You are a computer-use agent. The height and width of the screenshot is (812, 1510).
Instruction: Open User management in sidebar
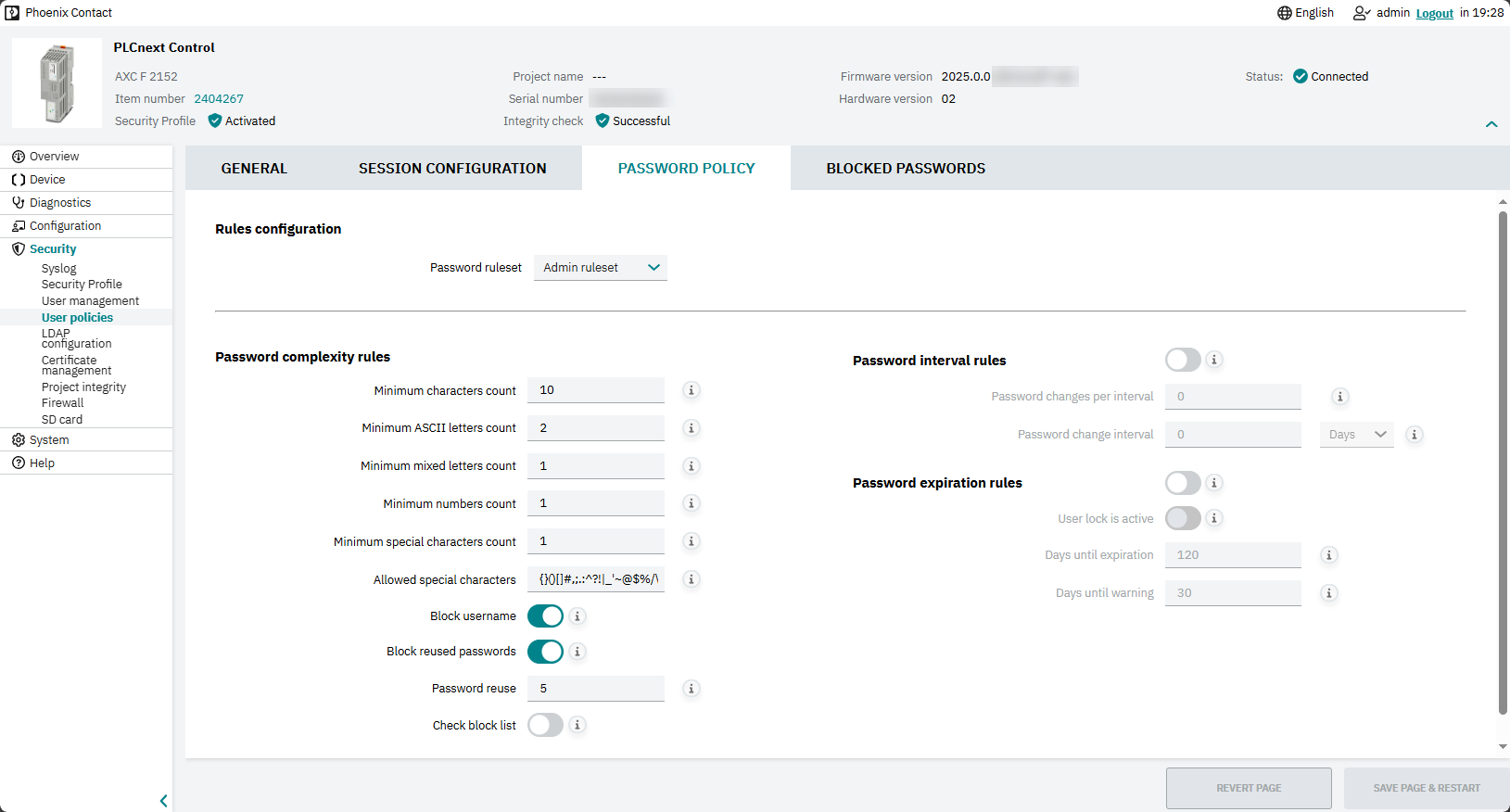click(x=90, y=301)
